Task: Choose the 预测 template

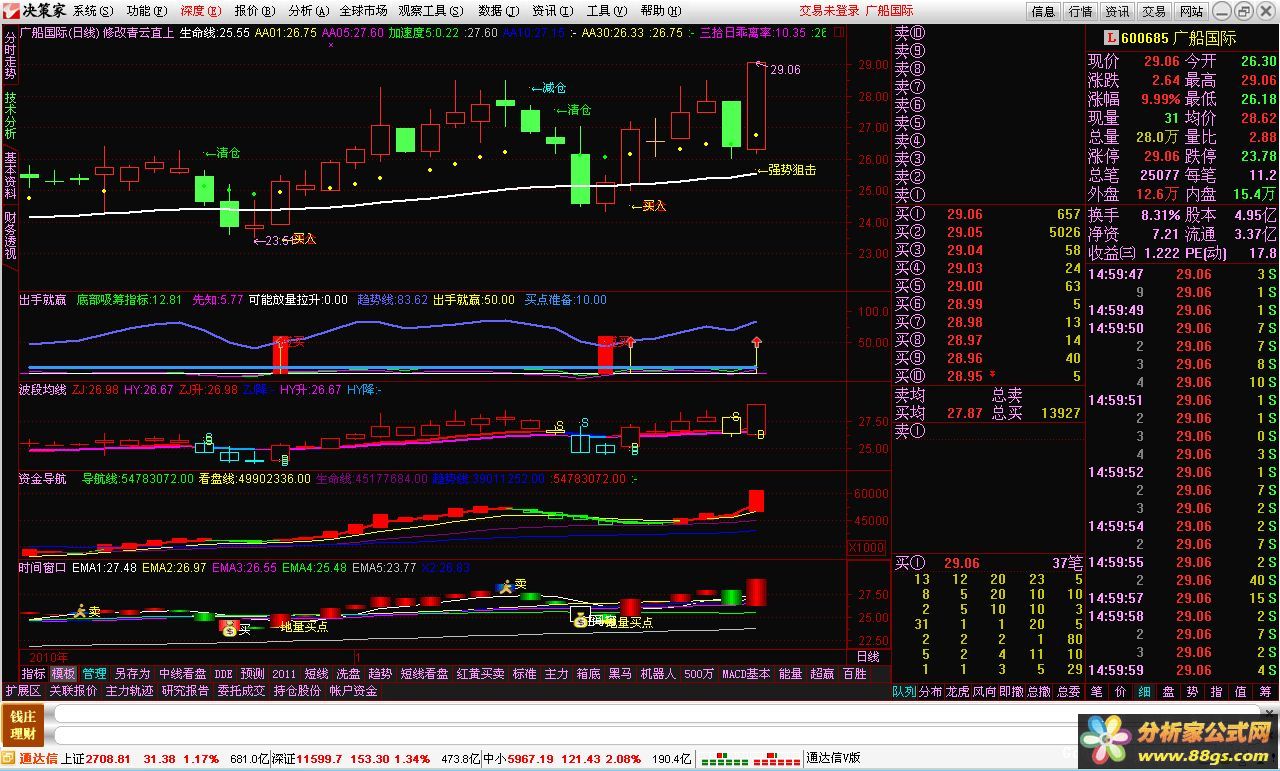Action: tap(253, 674)
